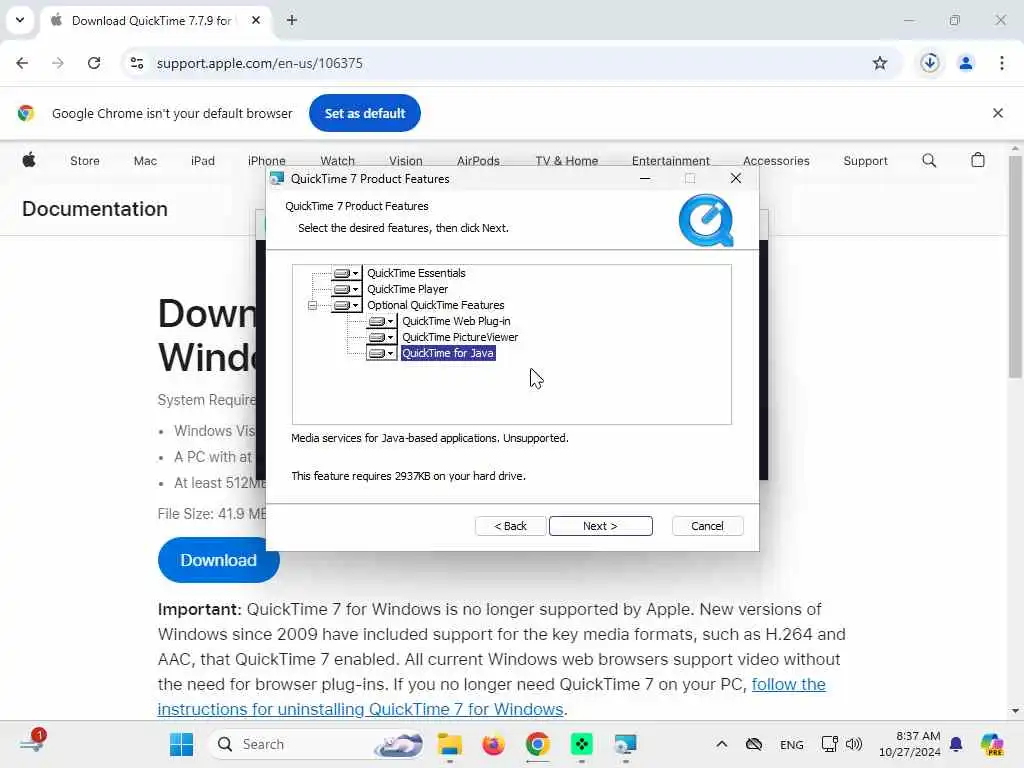Open Store in Apple navigation
The image size is (1024, 768).
coord(85,161)
